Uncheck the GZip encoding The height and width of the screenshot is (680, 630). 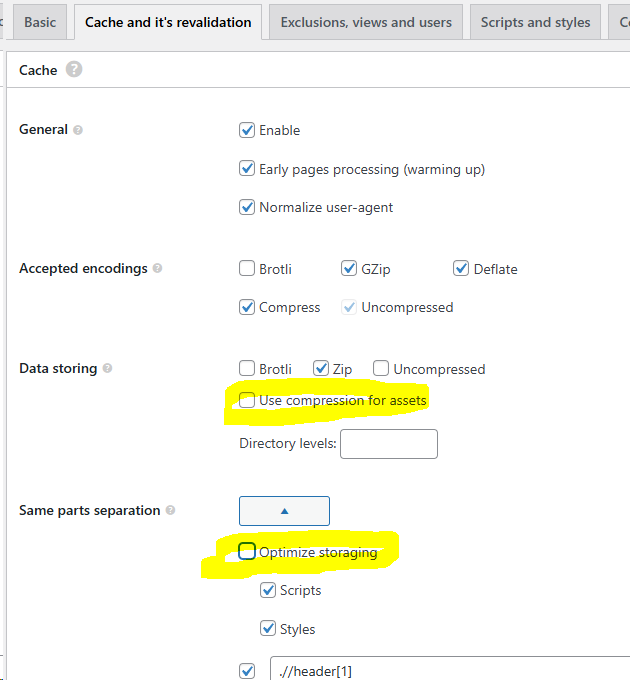349,268
